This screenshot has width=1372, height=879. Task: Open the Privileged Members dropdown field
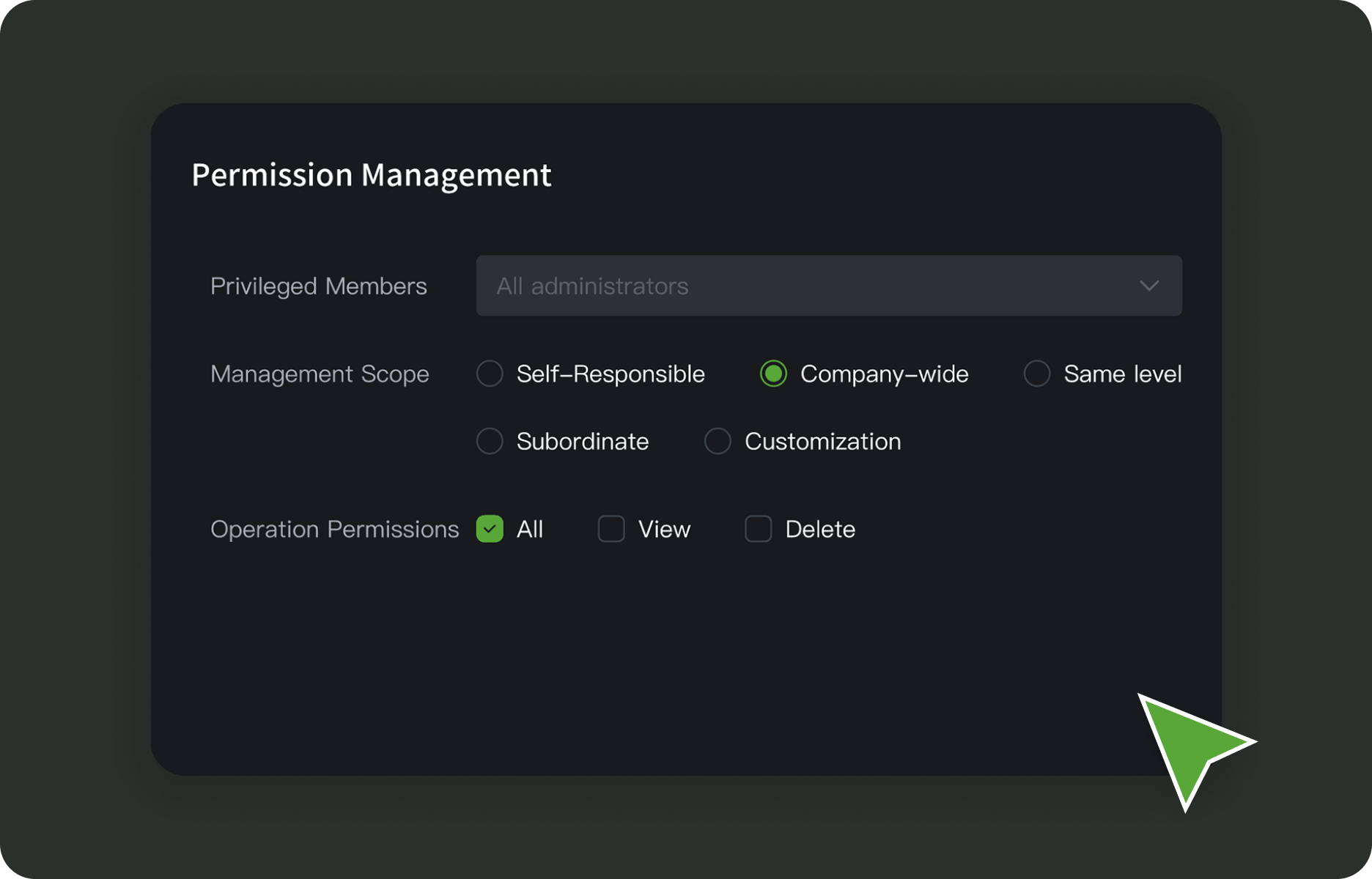(828, 286)
